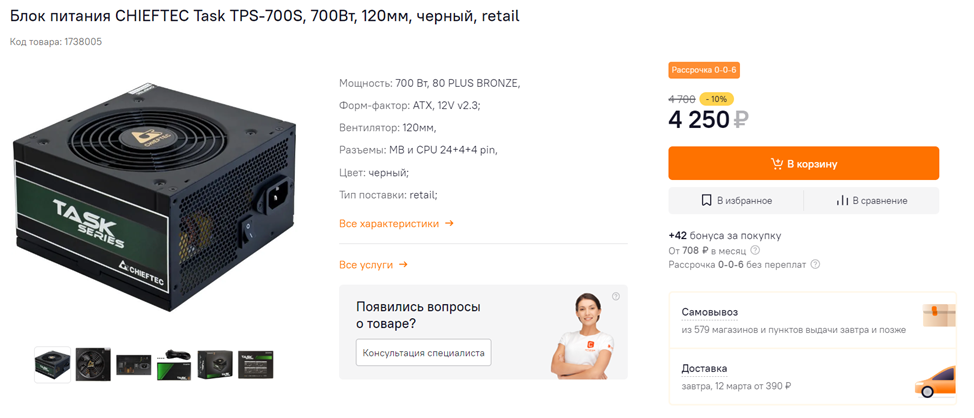The width and height of the screenshot is (974, 418).
Task: Toggle В сравнение for this product
Action: pyautogui.click(x=872, y=201)
